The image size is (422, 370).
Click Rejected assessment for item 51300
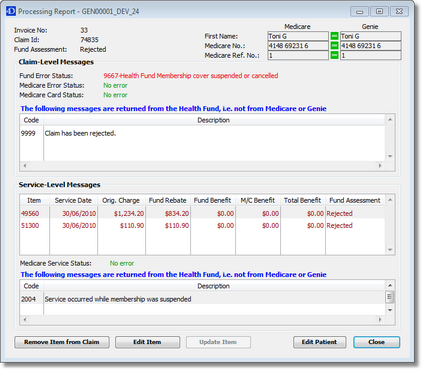pos(339,225)
